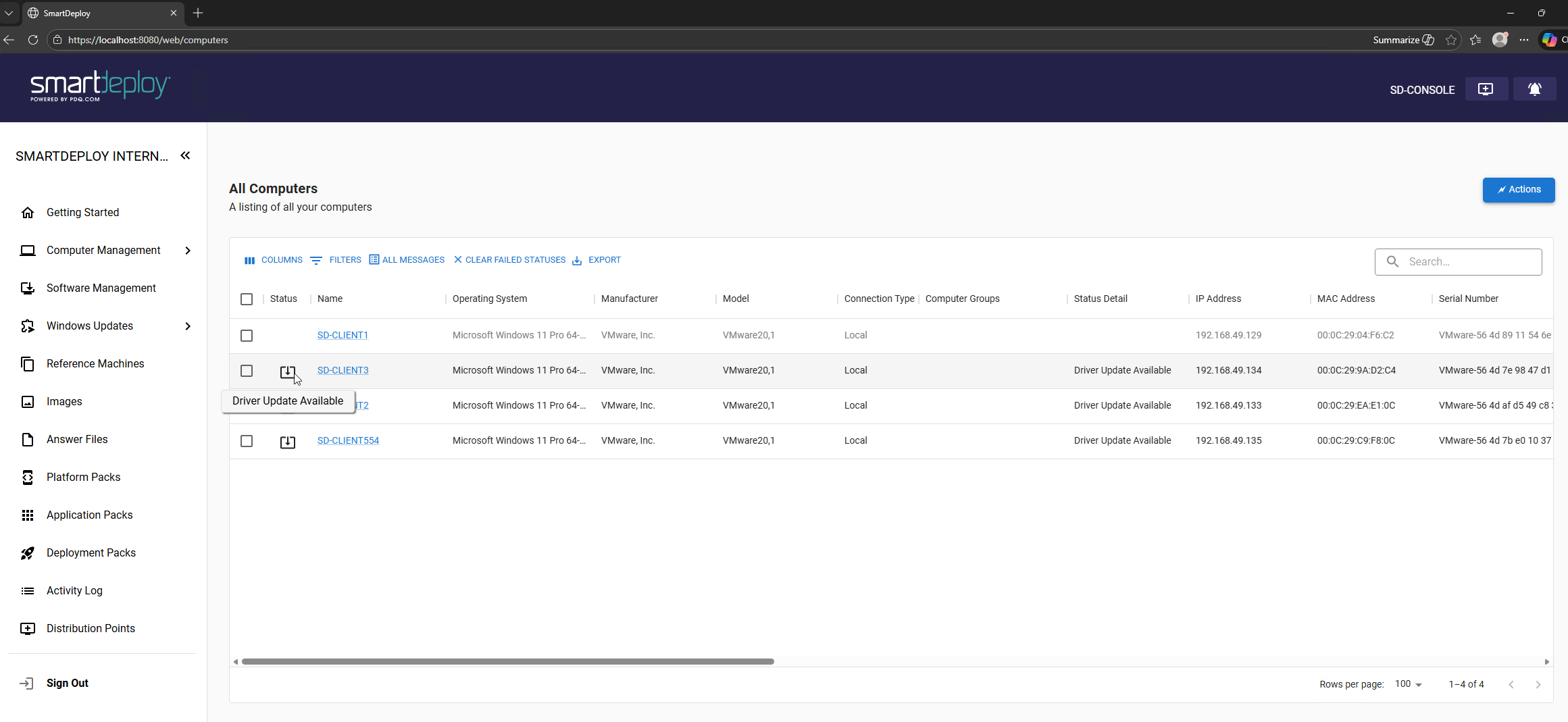Open Platform Packs from the sidebar
This screenshot has width=1568, height=722.
pyautogui.click(x=83, y=477)
